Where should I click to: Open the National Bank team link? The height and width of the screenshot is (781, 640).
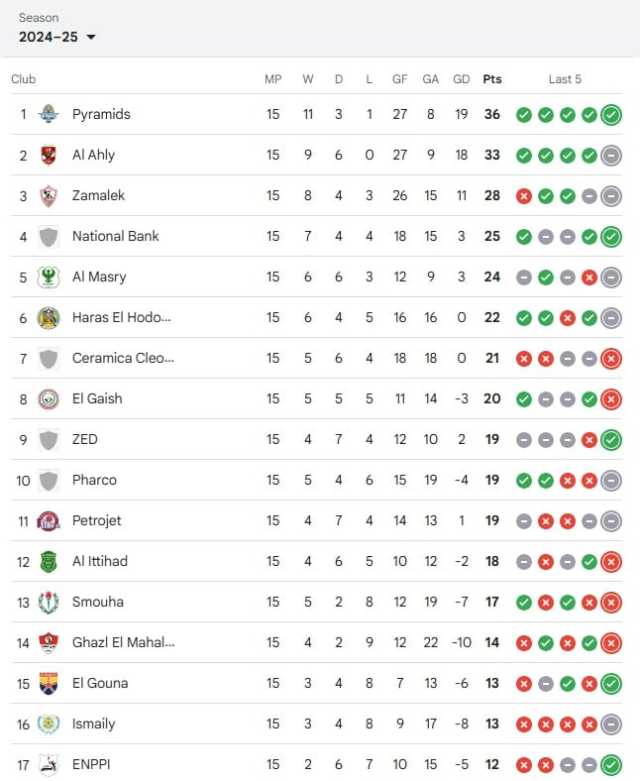(x=116, y=236)
